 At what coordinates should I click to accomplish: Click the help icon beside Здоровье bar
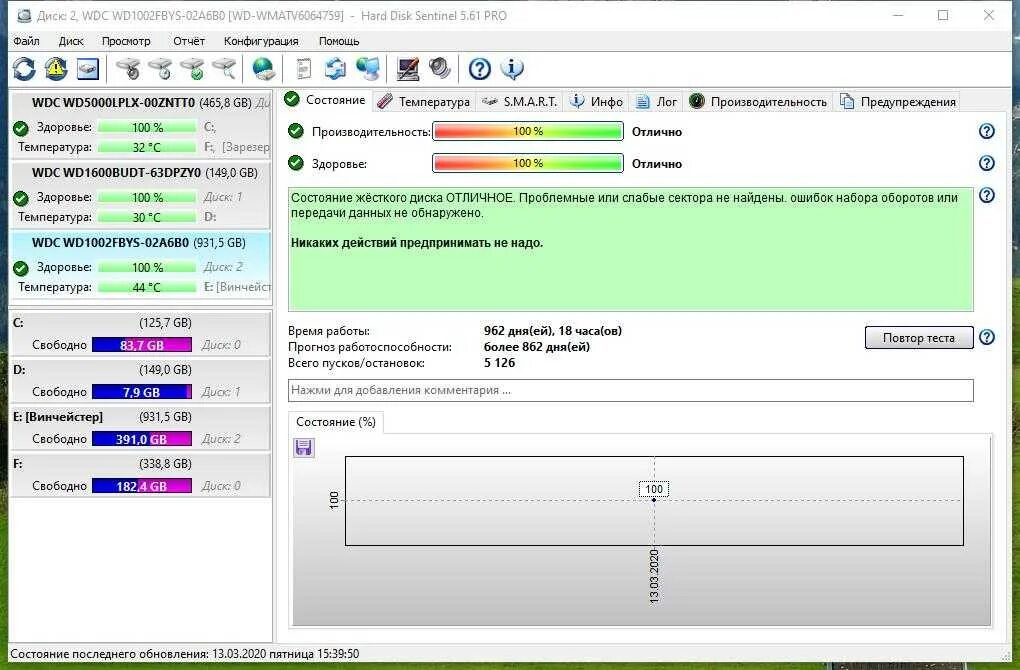(x=987, y=163)
